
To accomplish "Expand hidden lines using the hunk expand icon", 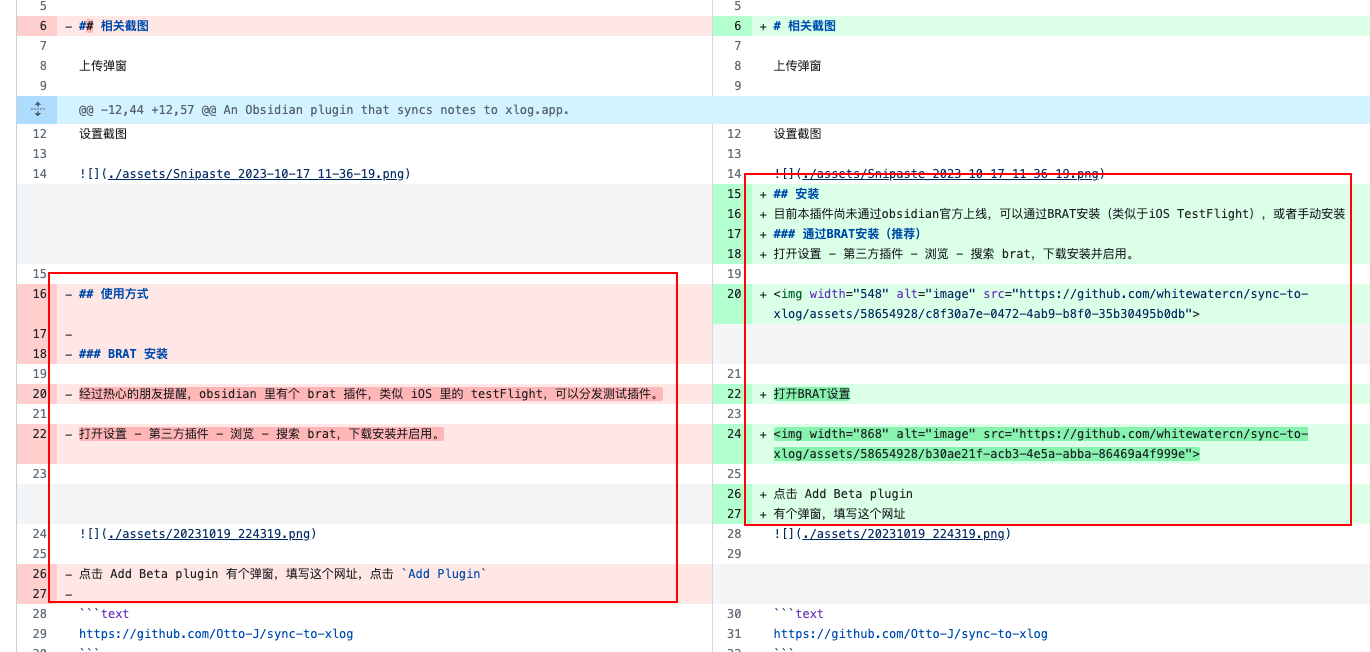I will [38, 109].
